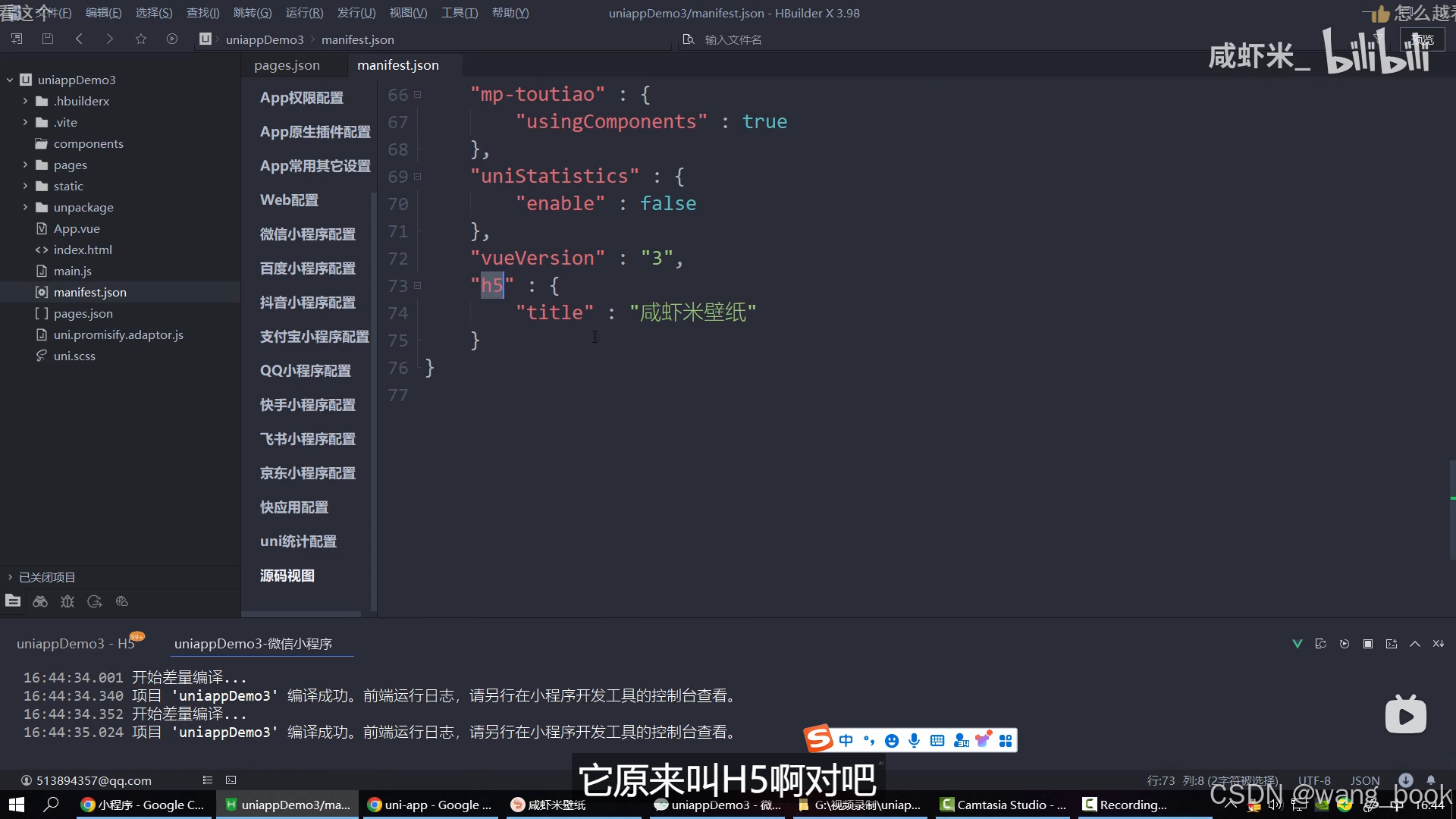Image resolution: width=1456 pixels, height=819 pixels.
Task: Open notifications bell in status bar
Action: (1431, 780)
